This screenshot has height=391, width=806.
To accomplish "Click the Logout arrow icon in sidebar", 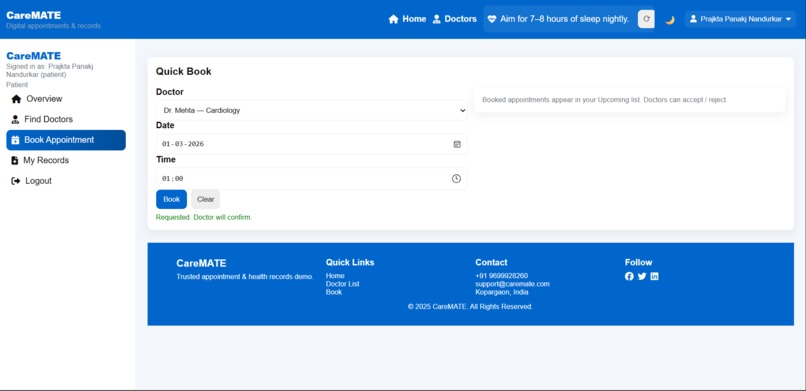I will (x=15, y=181).
